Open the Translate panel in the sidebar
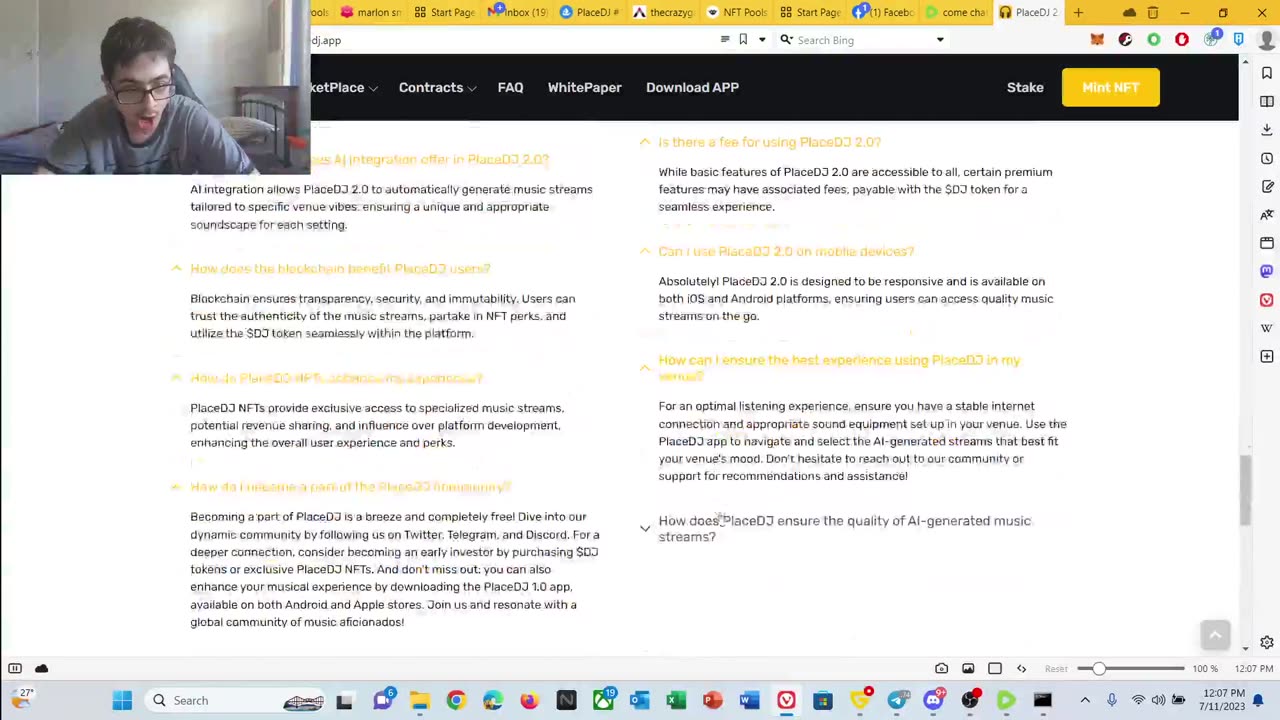The width and height of the screenshot is (1280, 720). (x=1267, y=214)
